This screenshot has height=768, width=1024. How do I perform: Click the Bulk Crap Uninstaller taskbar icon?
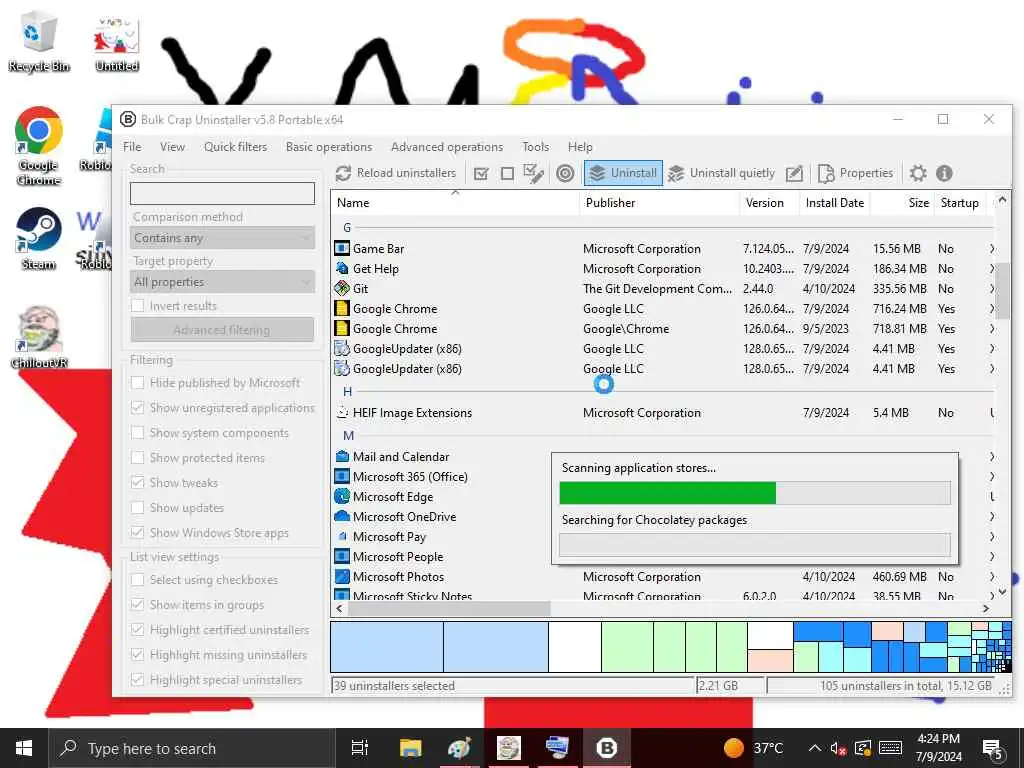[607, 748]
